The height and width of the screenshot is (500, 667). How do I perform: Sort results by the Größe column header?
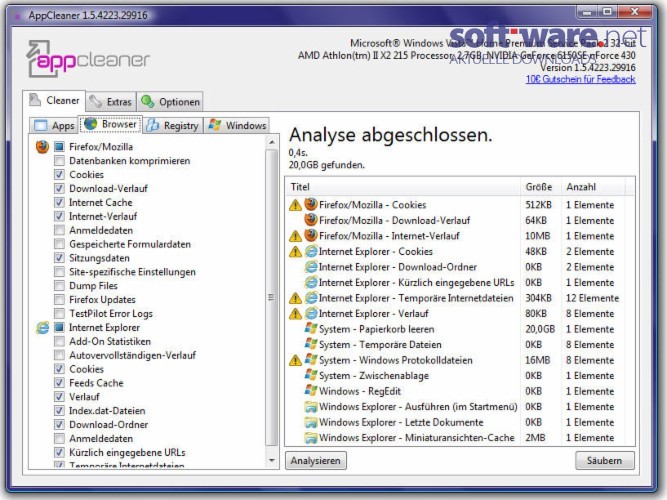(540, 187)
